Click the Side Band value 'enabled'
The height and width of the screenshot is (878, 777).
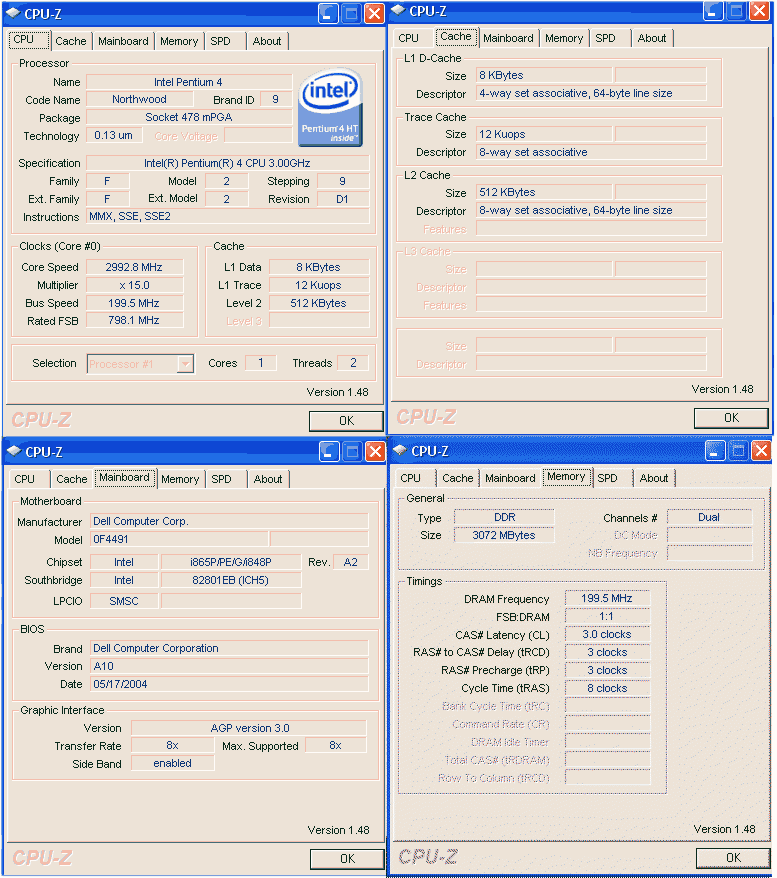click(x=172, y=763)
